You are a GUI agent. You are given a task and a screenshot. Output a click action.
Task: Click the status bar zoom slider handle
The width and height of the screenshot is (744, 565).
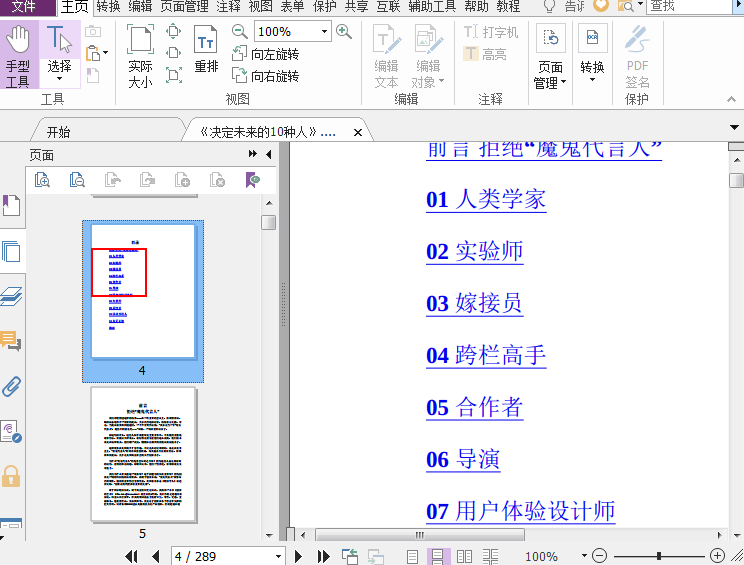[659, 556]
